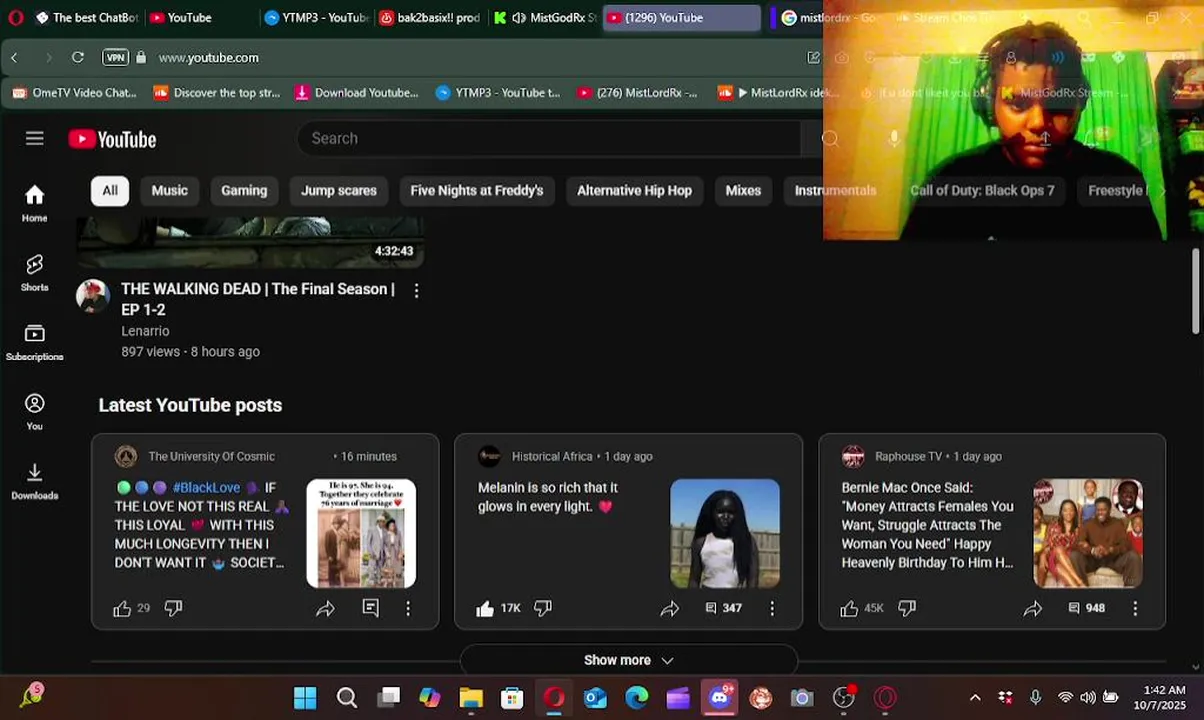Open Melanin post image thumbnail
Image resolution: width=1204 pixels, height=720 pixels.
[x=725, y=533]
